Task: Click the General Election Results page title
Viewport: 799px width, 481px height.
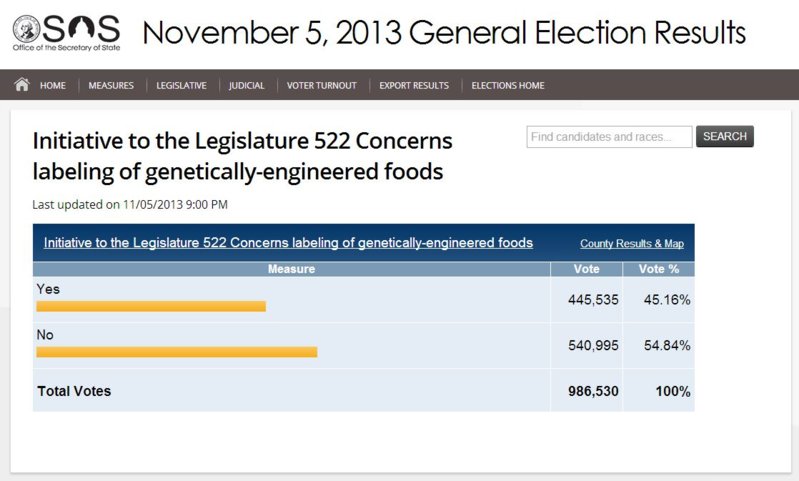Action: (x=444, y=33)
